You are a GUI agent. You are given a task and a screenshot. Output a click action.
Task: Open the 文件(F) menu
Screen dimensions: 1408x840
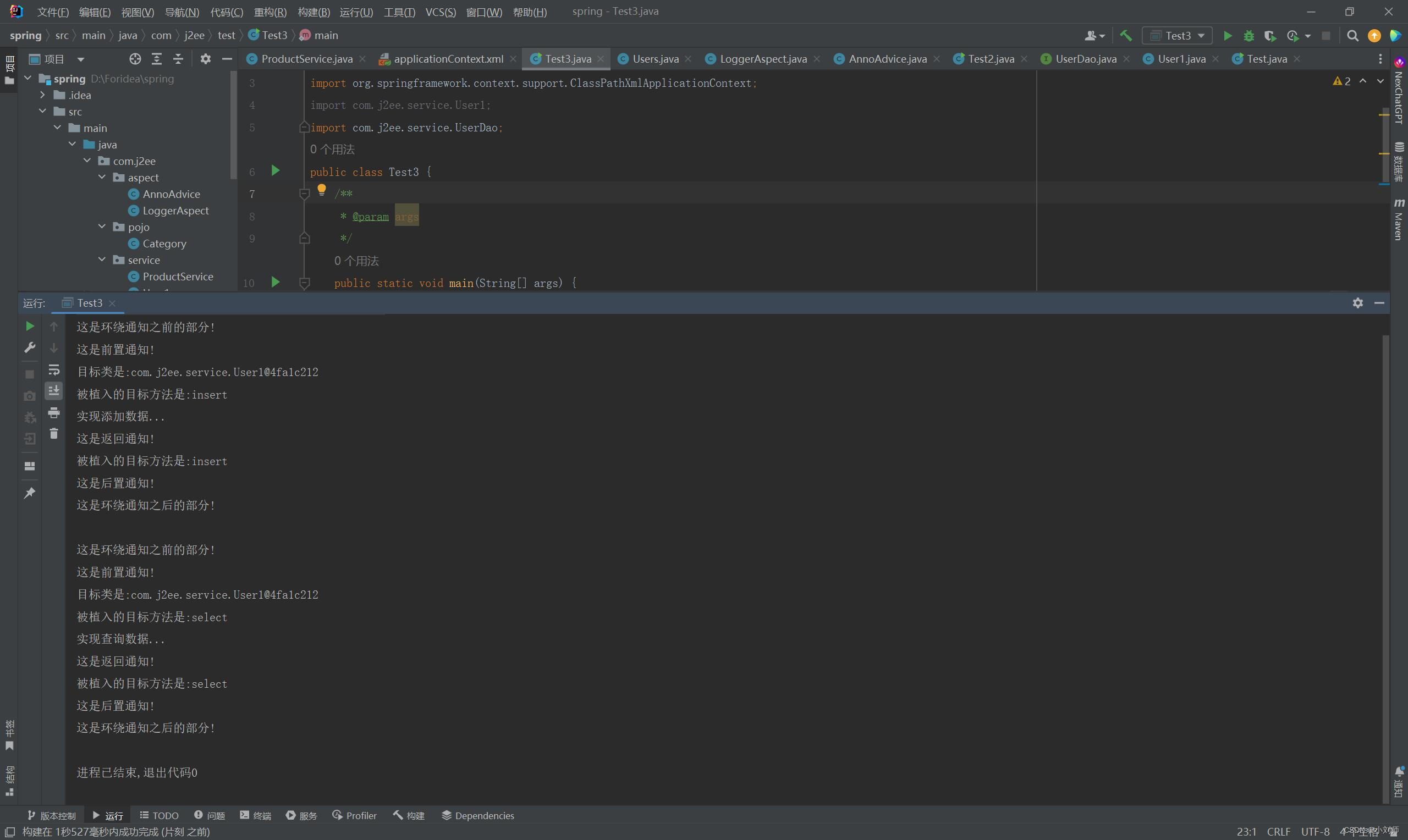(53, 12)
